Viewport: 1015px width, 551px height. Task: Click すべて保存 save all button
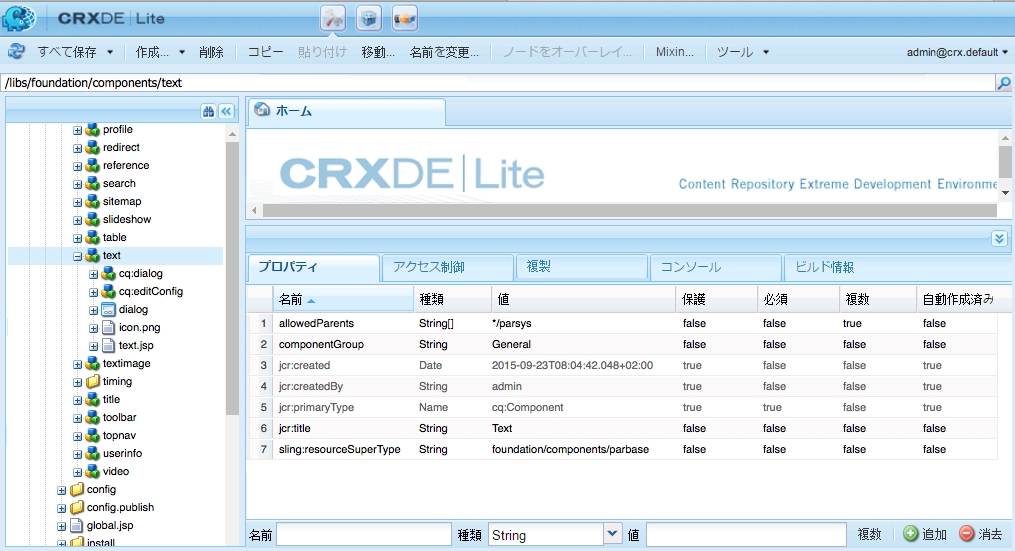[67, 52]
